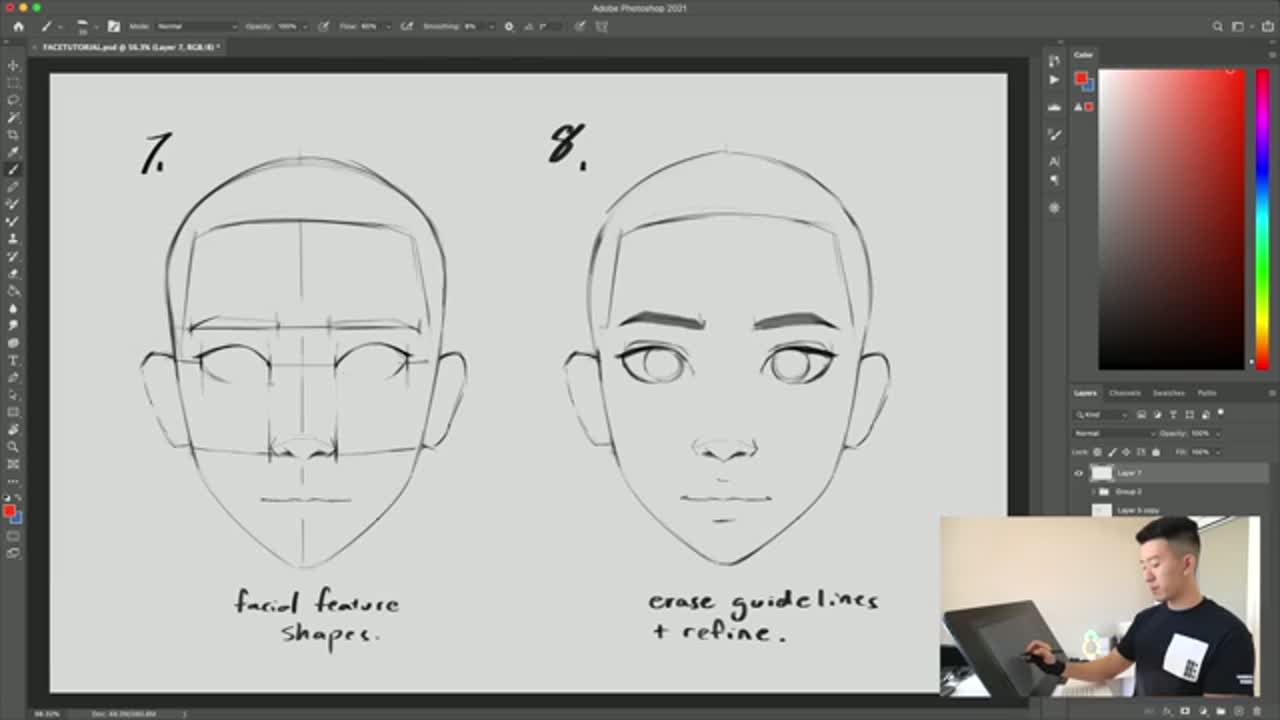Select the Color panel tab

click(x=1084, y=55)
